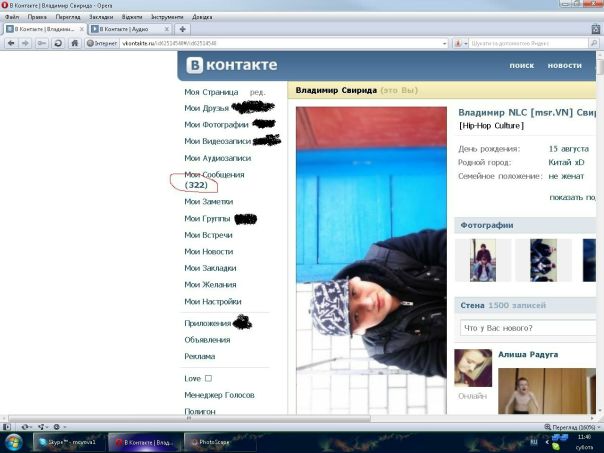This screenshot has width=604, height=453.
Task: Open Мои Закладки
Action: [210, 268]
